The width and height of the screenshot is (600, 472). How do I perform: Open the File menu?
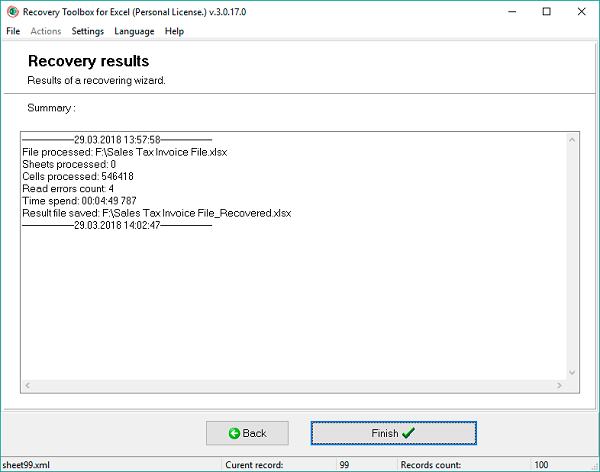click(x=13, y=31)
